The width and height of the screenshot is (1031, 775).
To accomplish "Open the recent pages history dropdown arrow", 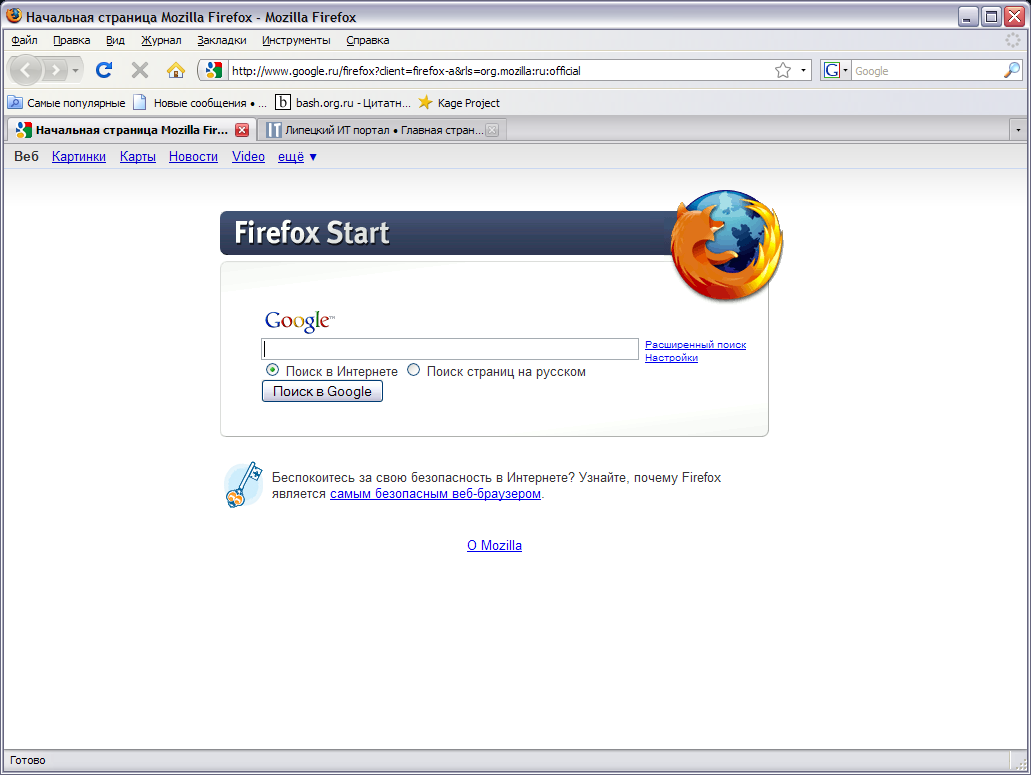I will click(76, 70).
